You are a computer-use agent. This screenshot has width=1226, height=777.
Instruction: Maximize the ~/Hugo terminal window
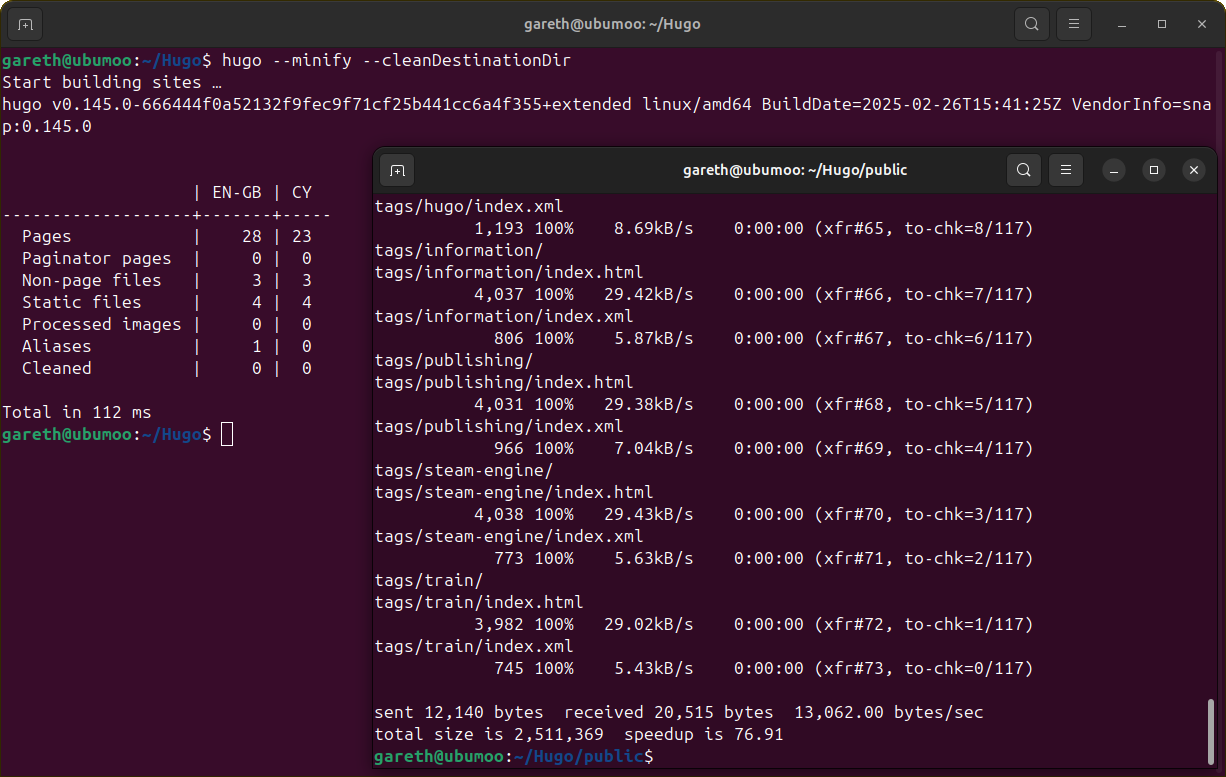pos(1162,23)
